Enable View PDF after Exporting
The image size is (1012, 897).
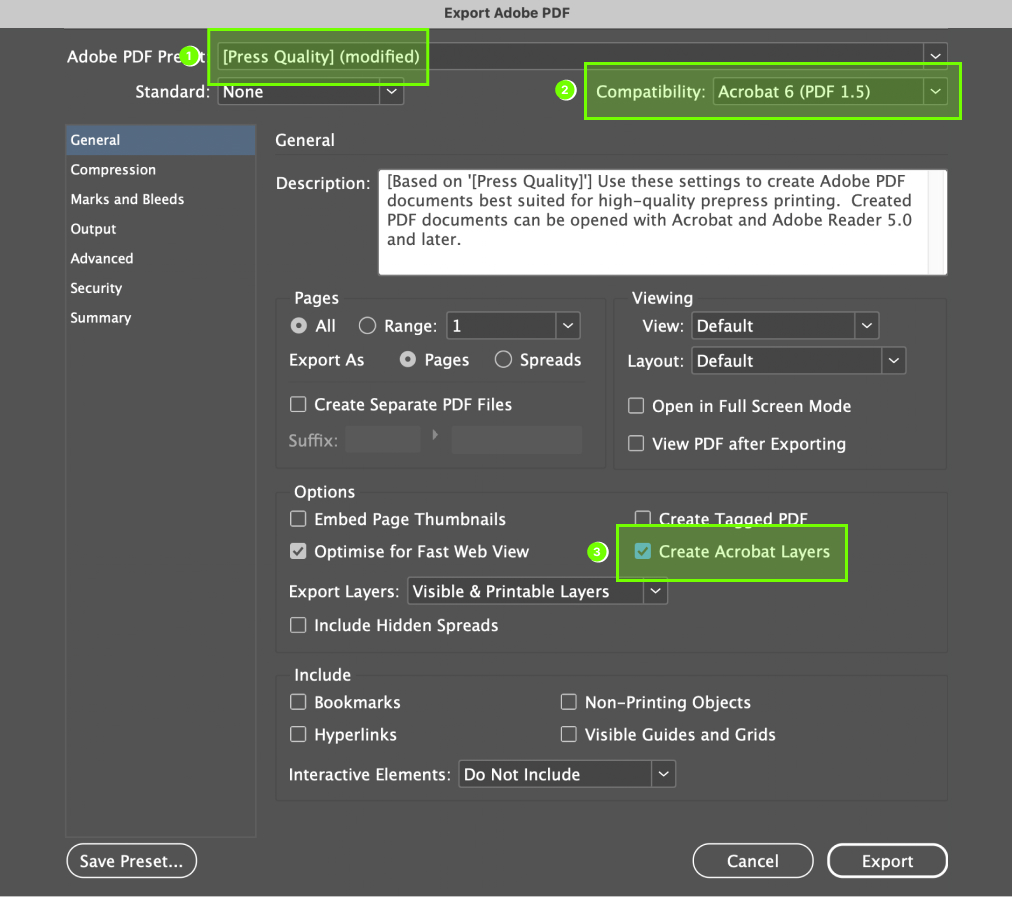coord(636,443)
